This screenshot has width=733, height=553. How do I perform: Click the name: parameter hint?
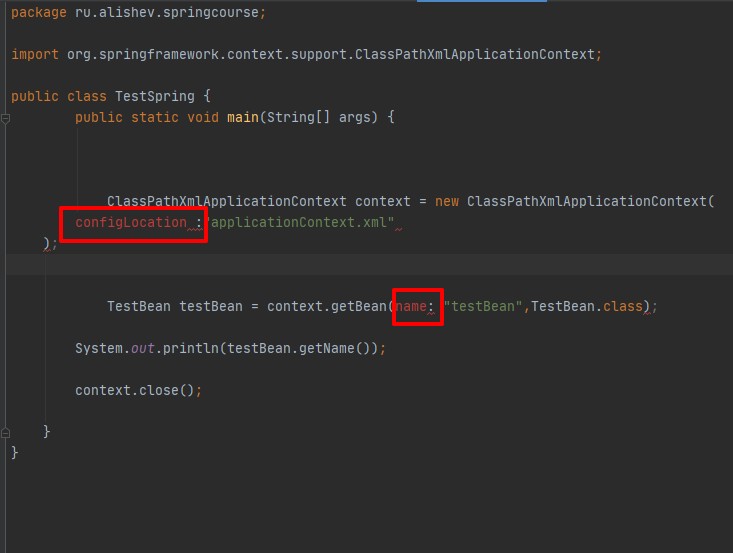pos(415,307)
